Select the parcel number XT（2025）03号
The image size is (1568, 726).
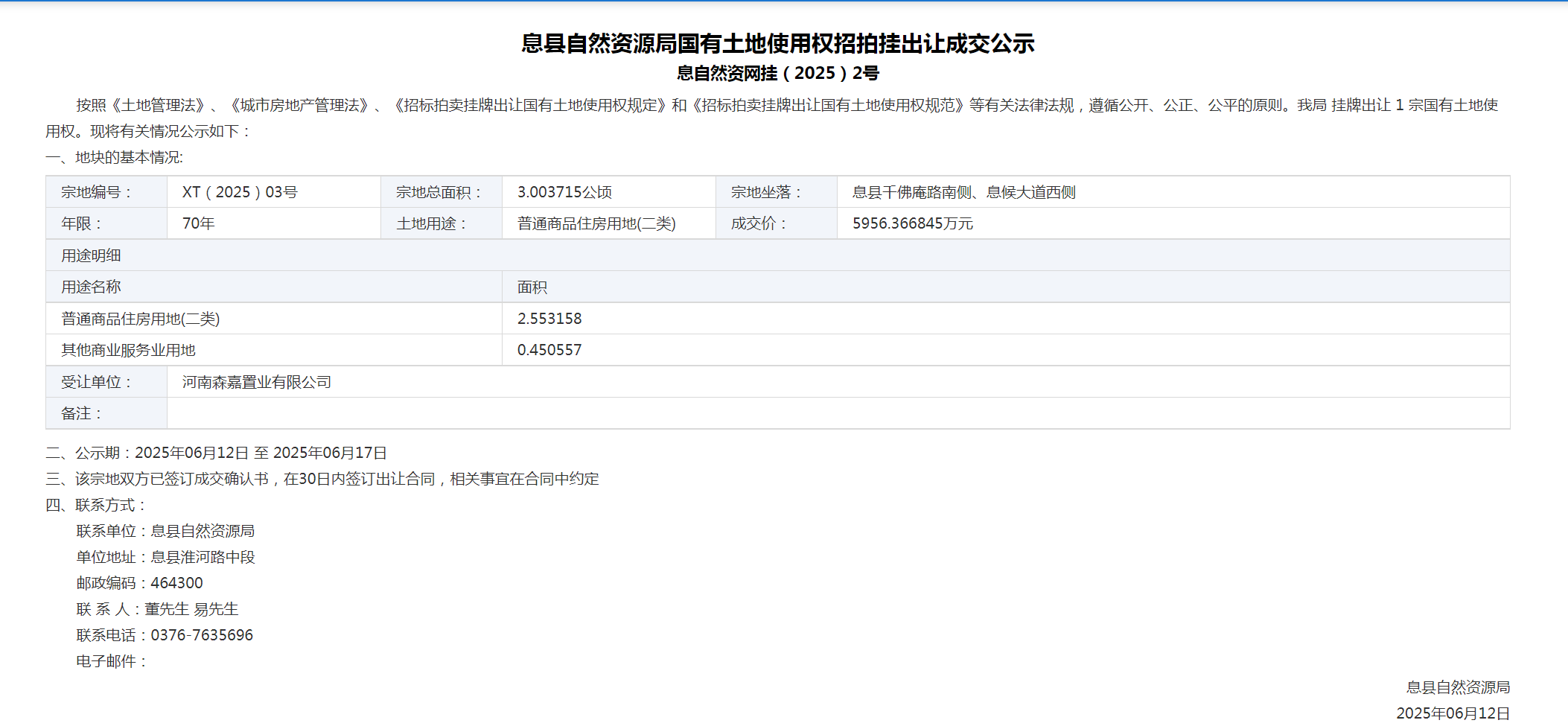pyautogui.click(x=240, y=192)
